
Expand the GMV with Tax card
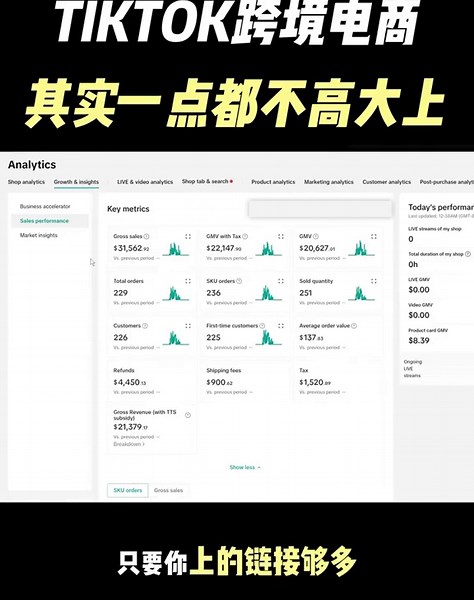click(281, 236)
